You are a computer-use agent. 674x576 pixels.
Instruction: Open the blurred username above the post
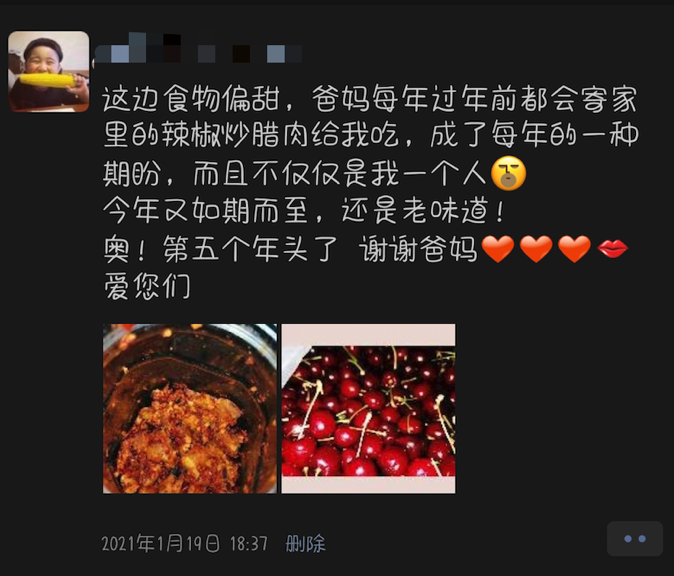(x=198, y=48)
